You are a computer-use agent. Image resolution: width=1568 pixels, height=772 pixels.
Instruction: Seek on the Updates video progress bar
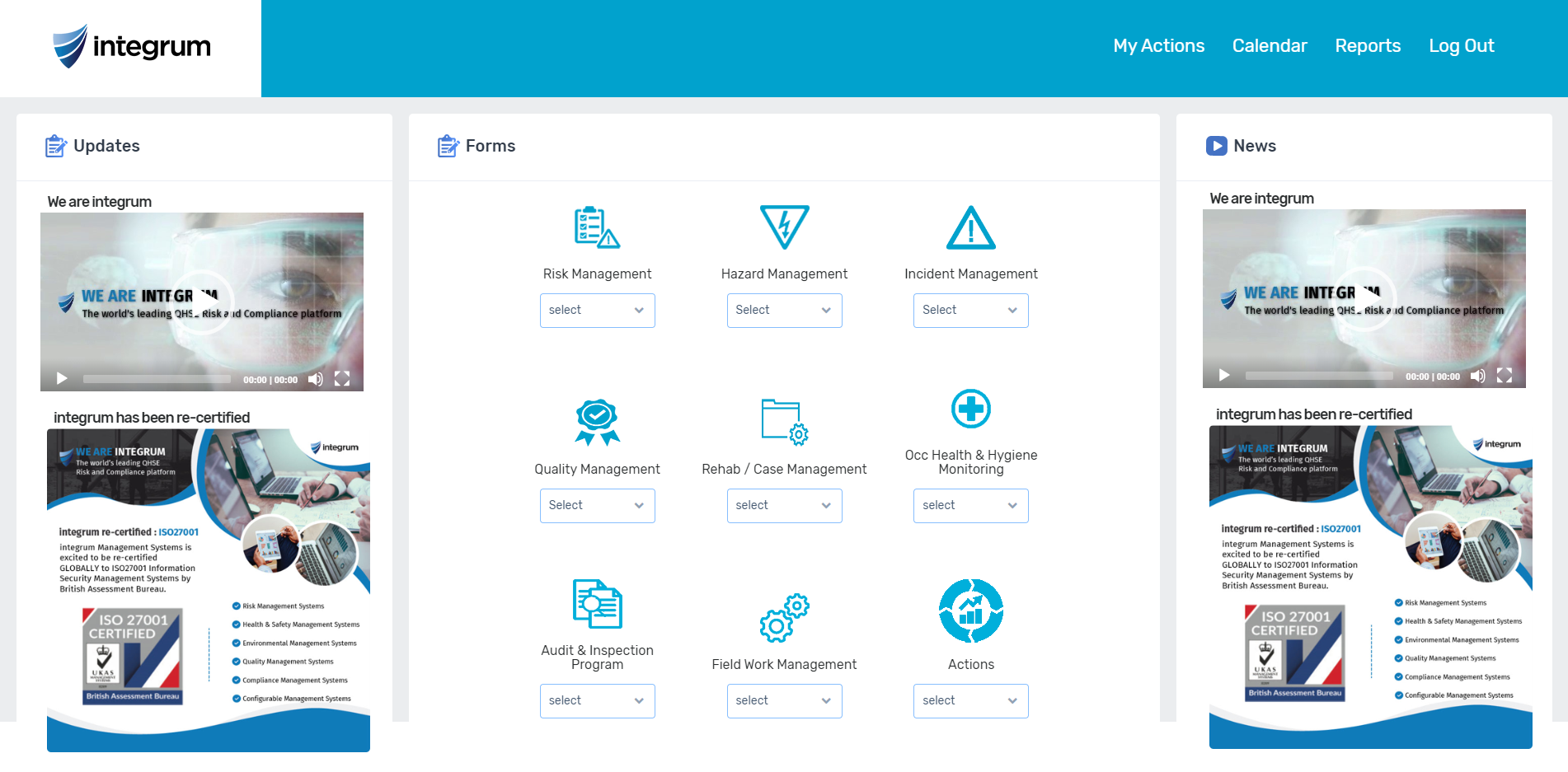pos(157,379)
